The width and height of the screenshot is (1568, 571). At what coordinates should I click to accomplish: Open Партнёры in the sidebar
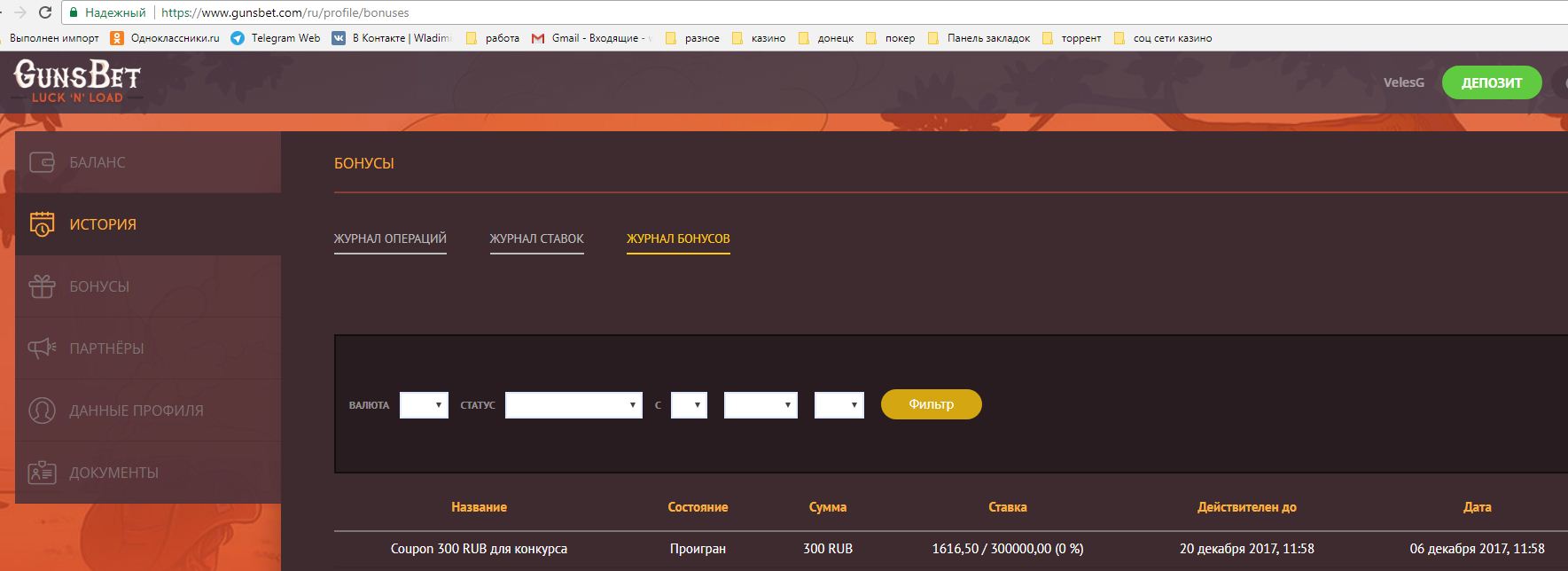point(148,348)
